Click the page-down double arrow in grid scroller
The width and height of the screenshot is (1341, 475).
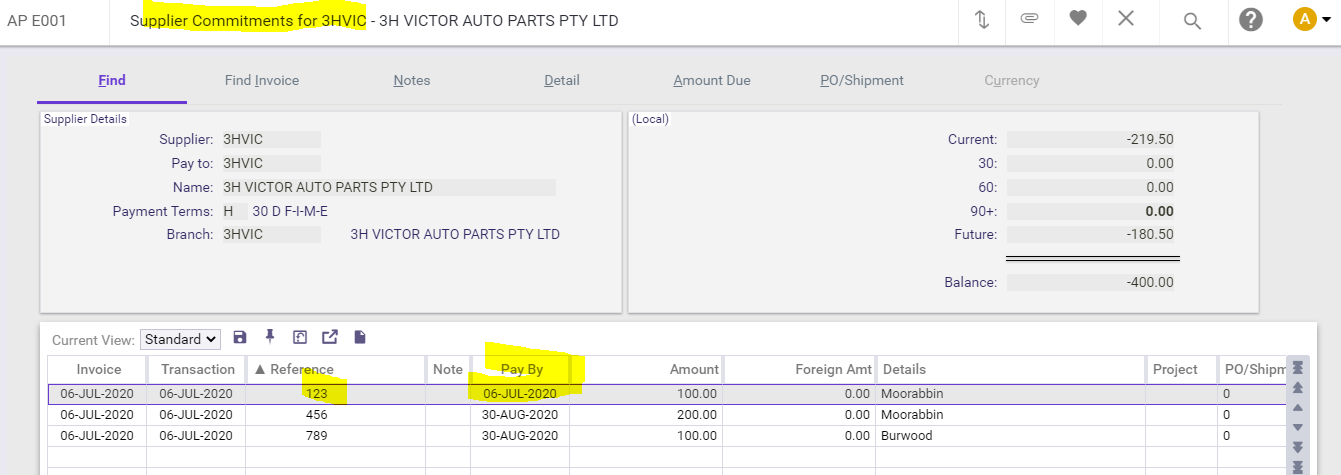[x=1298, y=447]
